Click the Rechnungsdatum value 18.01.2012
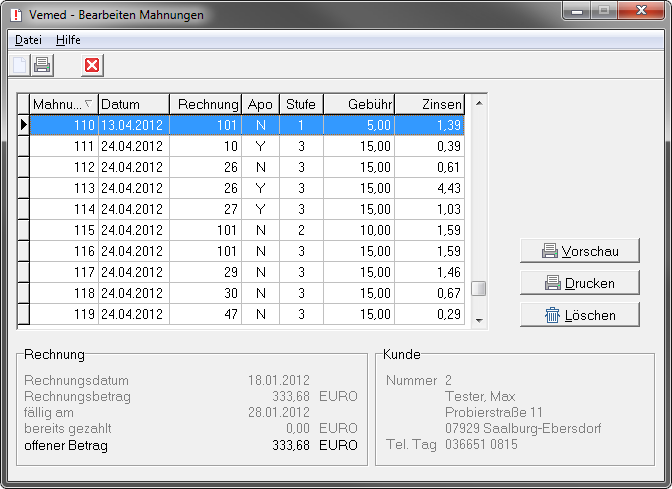672x489 pixels. 279,380
